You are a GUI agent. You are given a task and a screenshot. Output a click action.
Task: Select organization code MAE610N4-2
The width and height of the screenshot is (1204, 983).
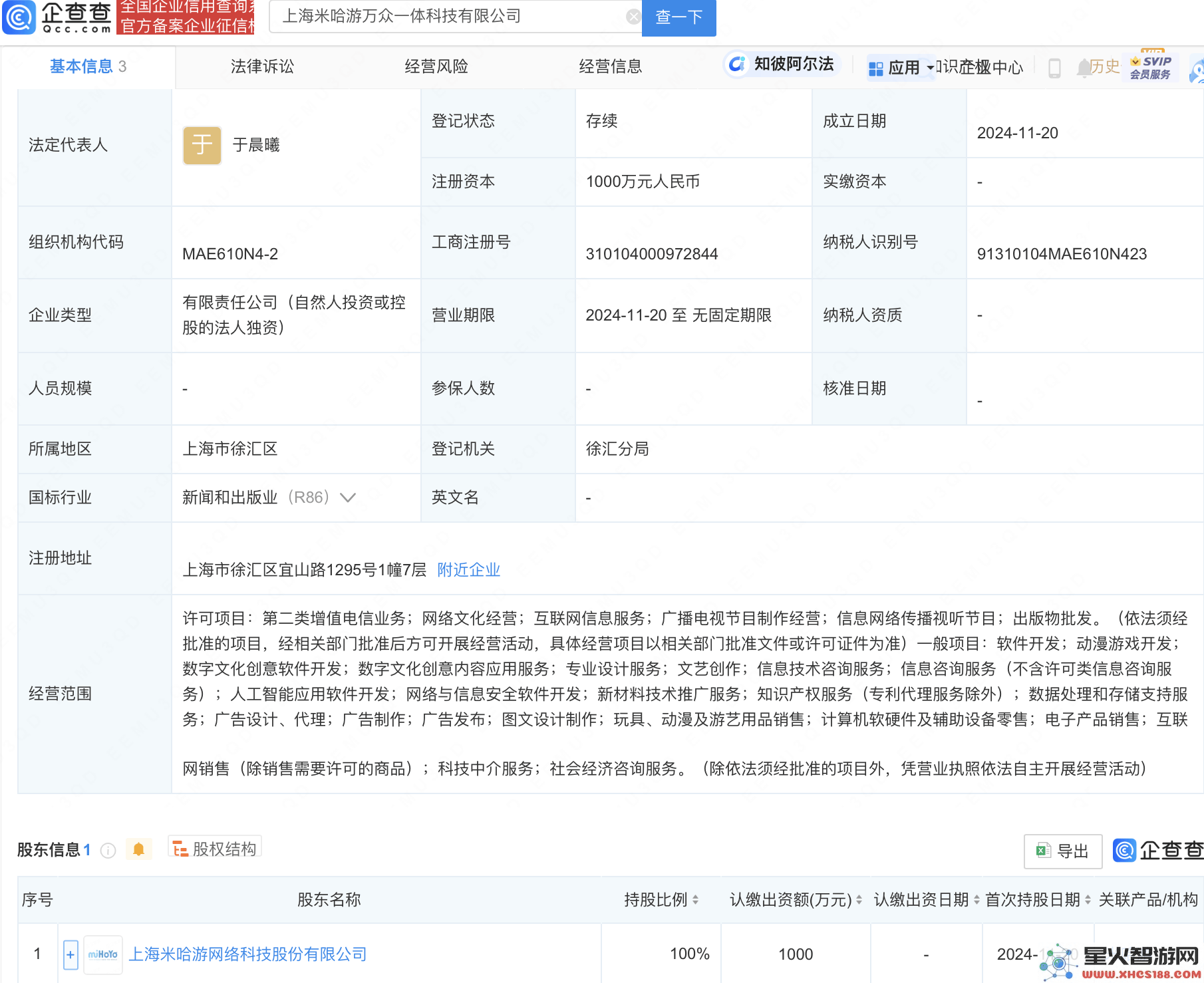[x=230, y=254]
